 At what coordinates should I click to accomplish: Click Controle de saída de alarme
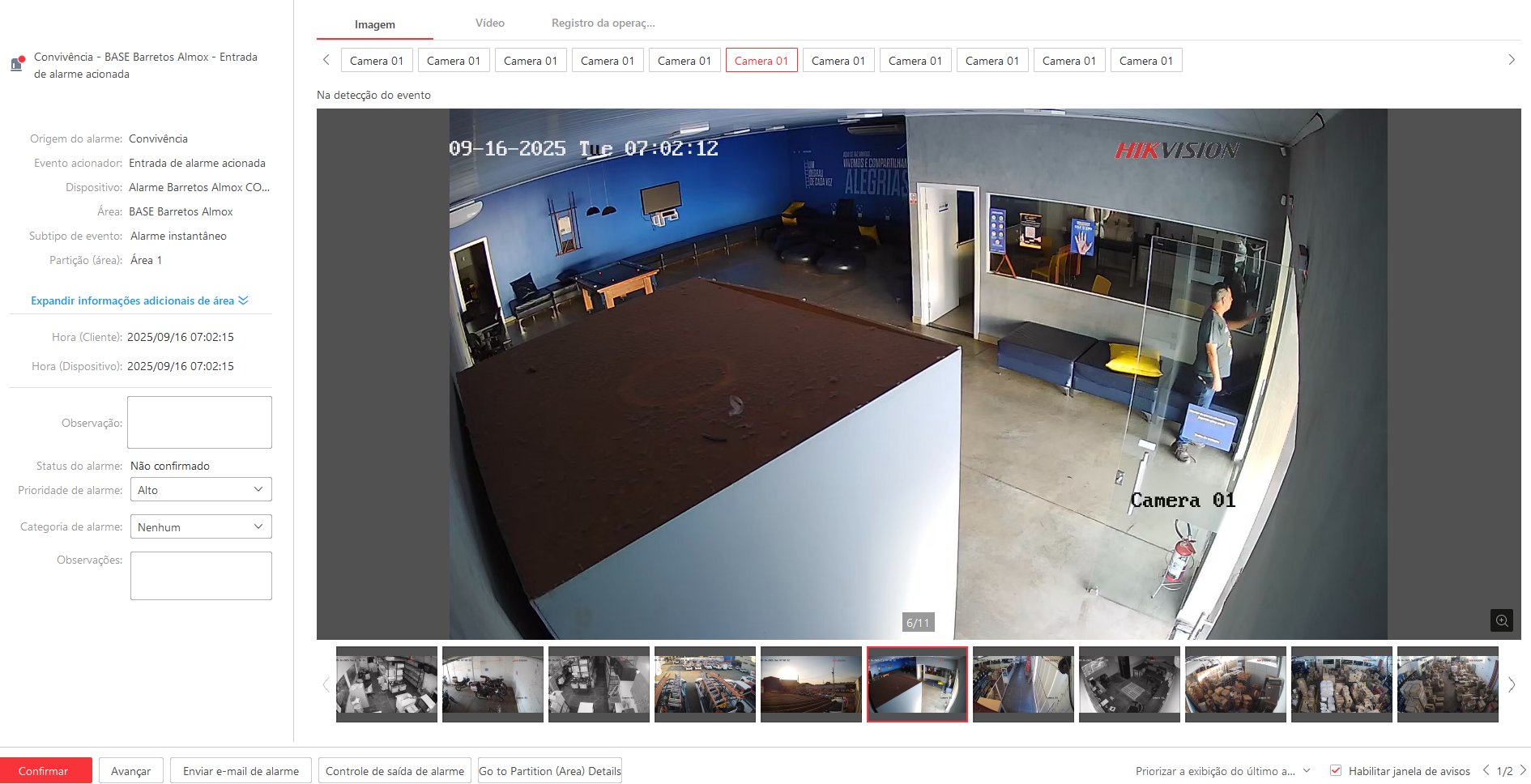point(394,771)
